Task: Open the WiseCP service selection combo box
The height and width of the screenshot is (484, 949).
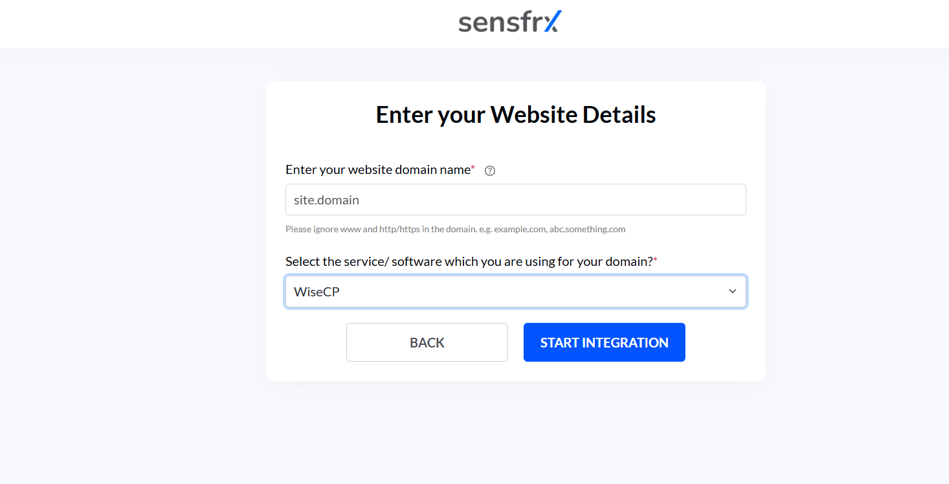Action: tap(516, 292)
